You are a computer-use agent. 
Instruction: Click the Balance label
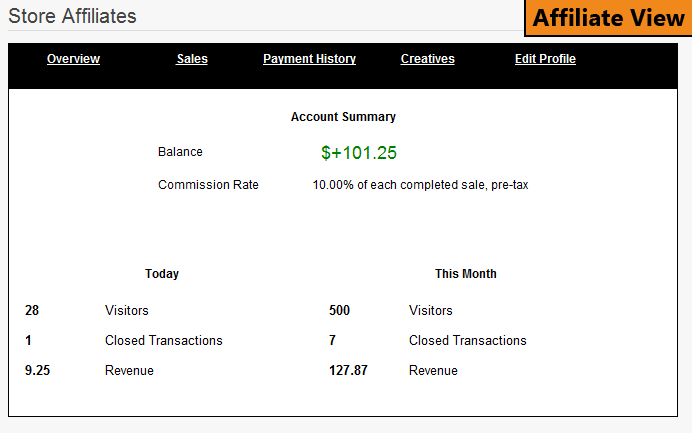[x=180, y=152]
